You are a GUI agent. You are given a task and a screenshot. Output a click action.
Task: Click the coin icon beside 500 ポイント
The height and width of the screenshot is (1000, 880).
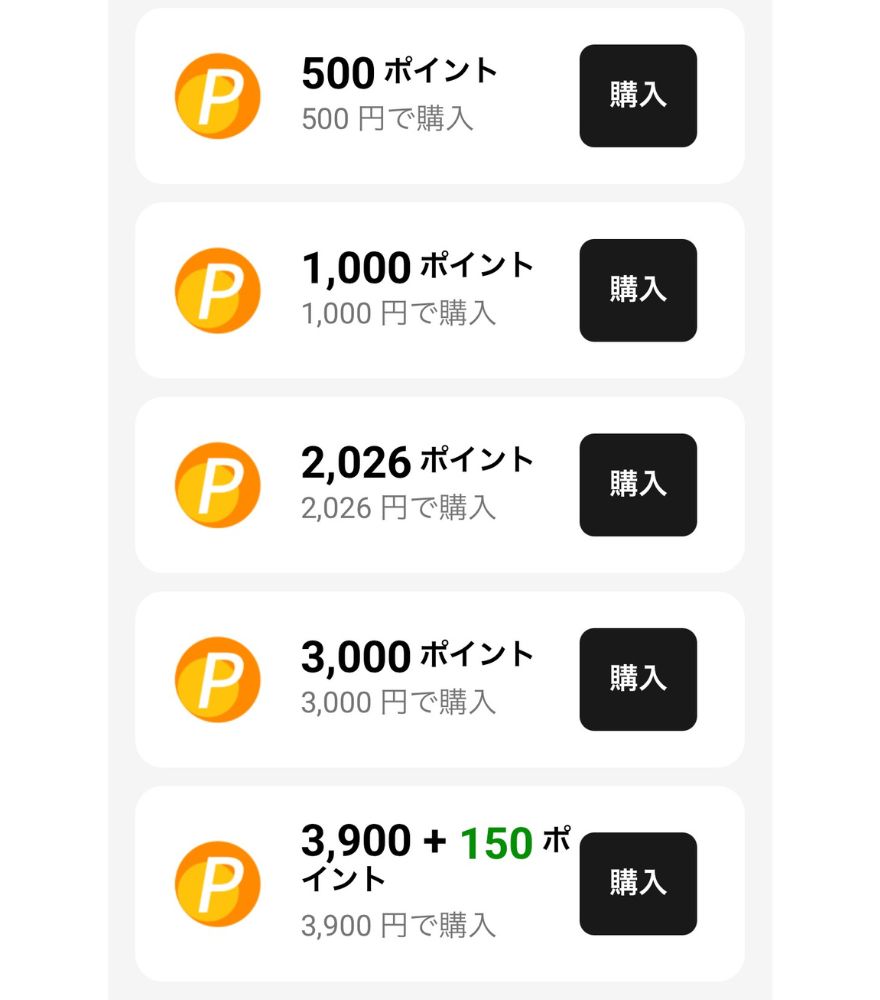tap(217, 96)
